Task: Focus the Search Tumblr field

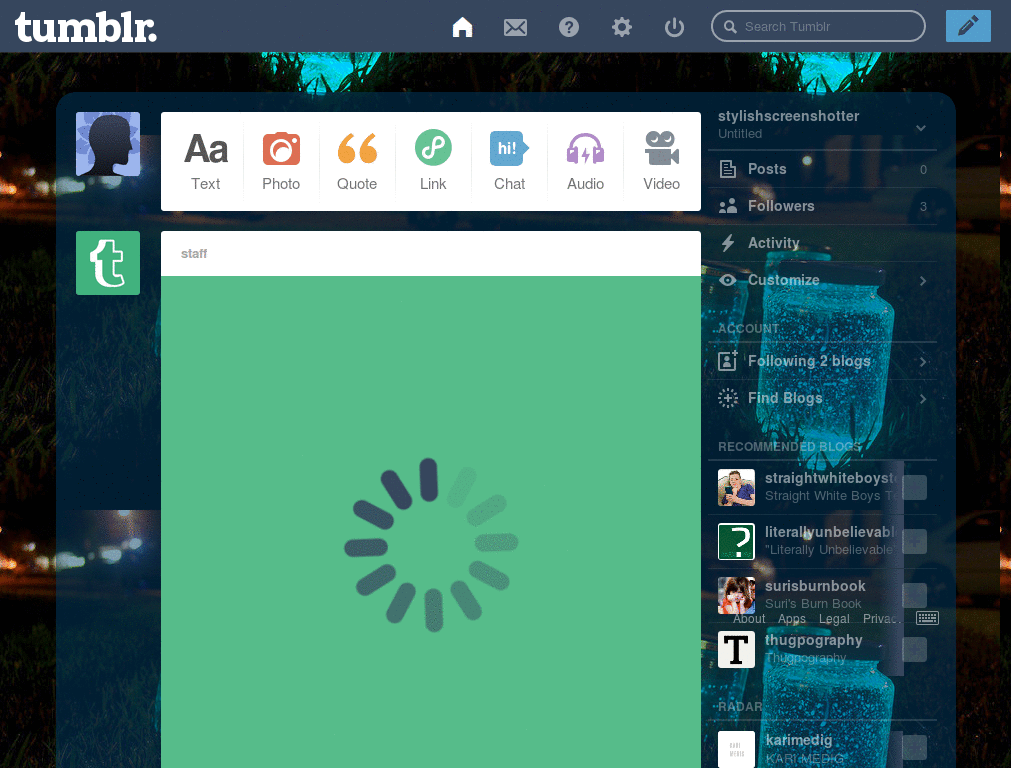Action: (x=818, y=26)
